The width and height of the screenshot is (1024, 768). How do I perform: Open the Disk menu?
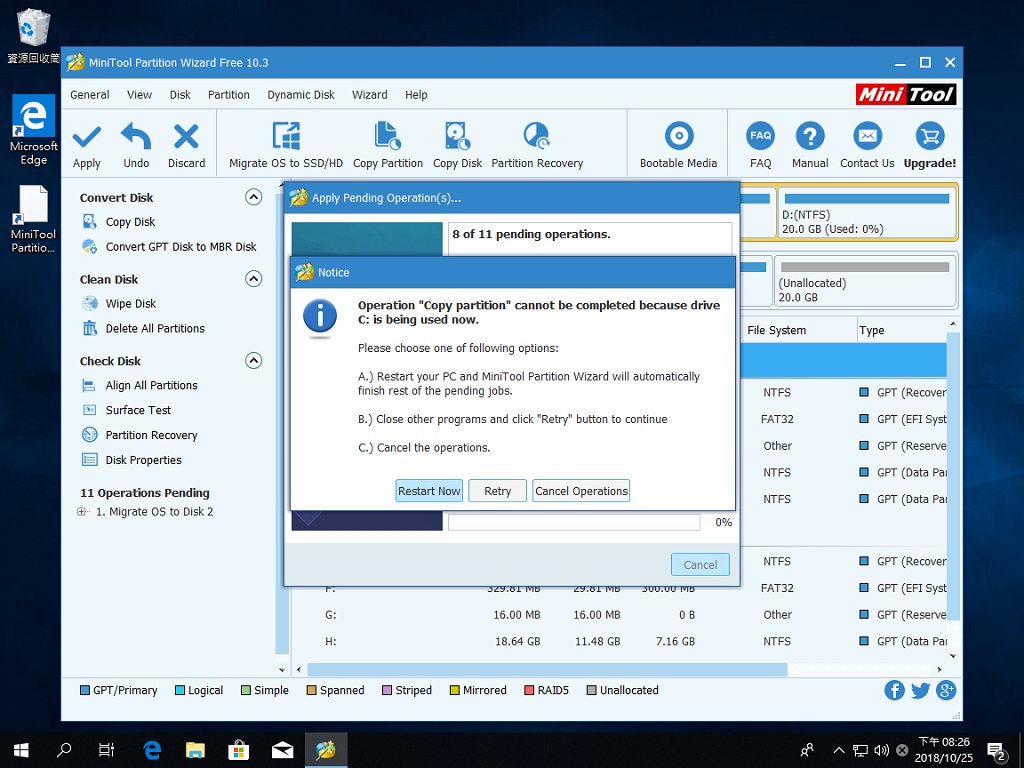click(180, 95)
